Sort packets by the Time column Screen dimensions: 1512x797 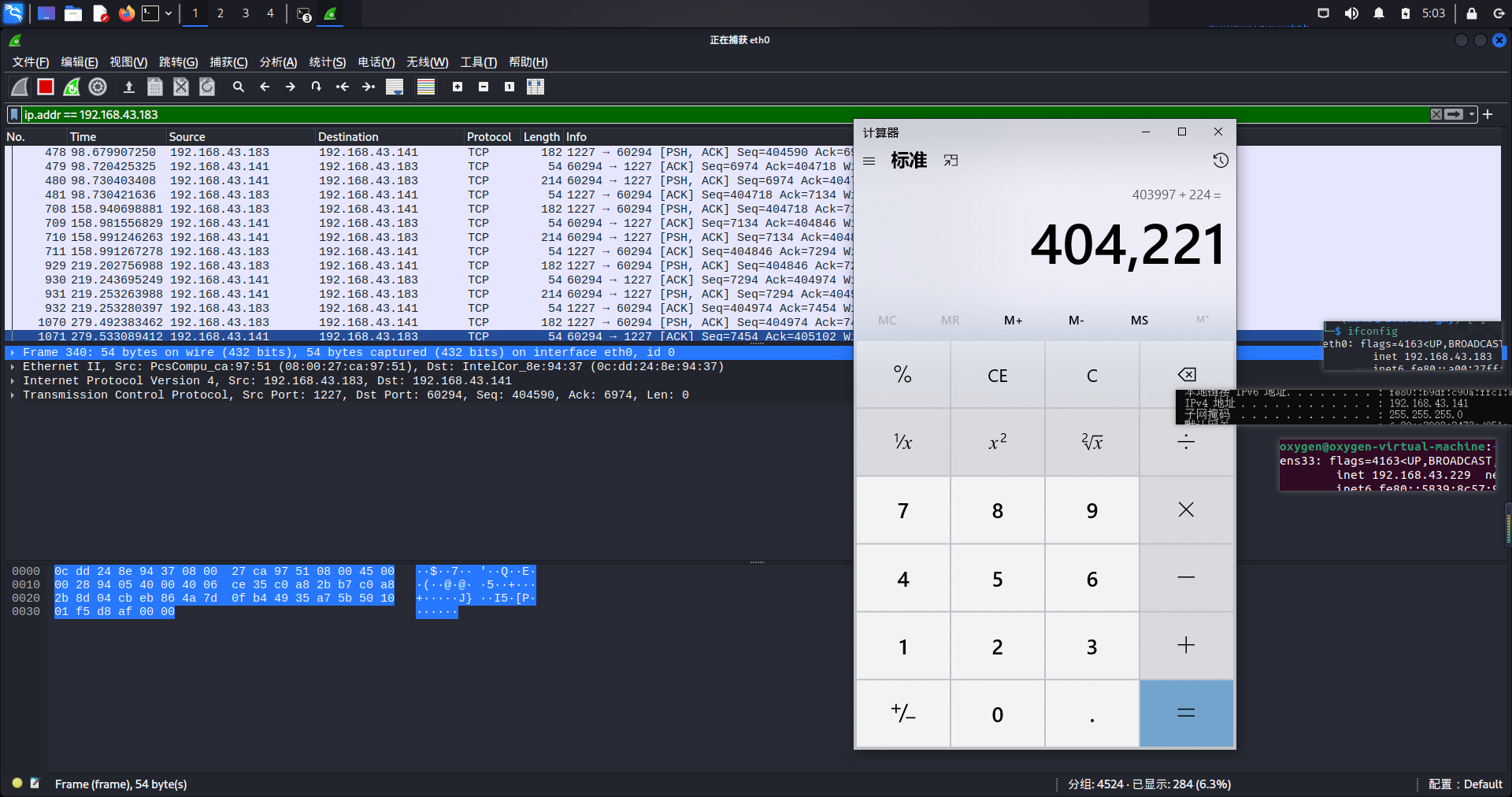(117, 137)
